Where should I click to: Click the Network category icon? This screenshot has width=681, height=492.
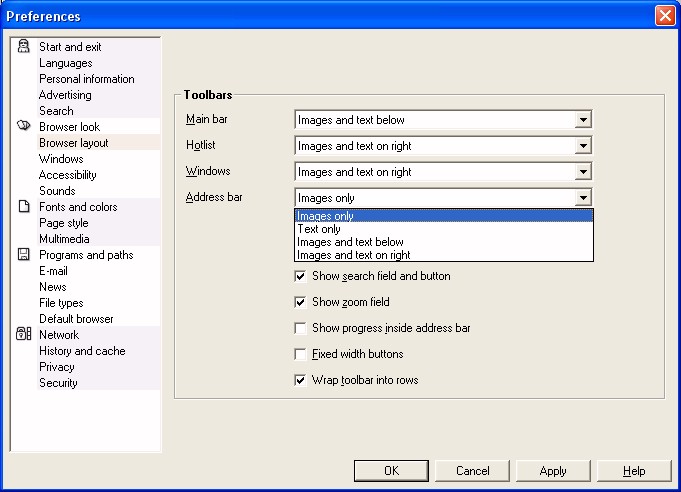pos(24,335)
